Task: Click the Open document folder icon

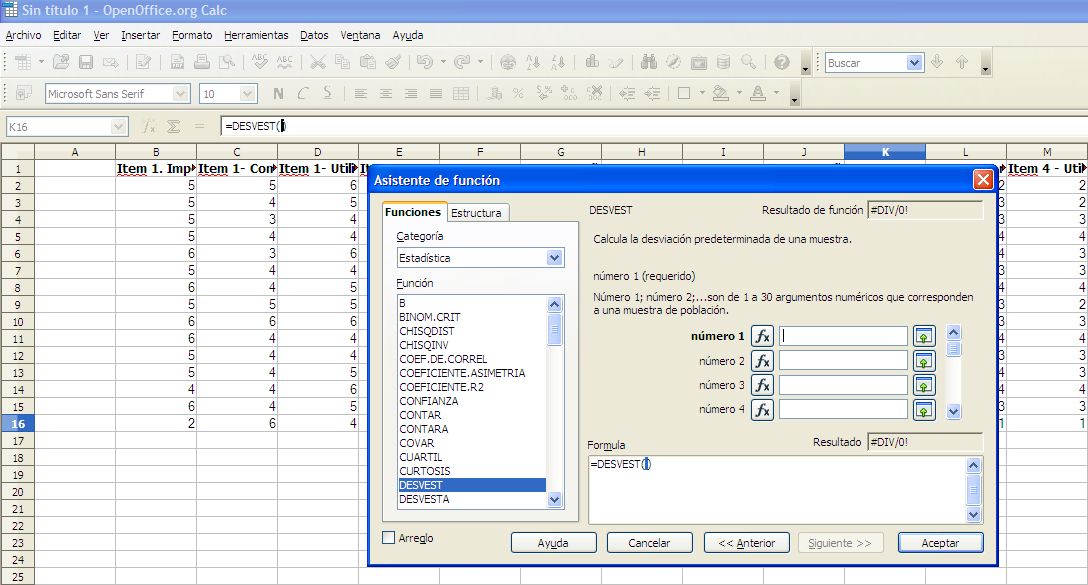Action: point(61,62)
